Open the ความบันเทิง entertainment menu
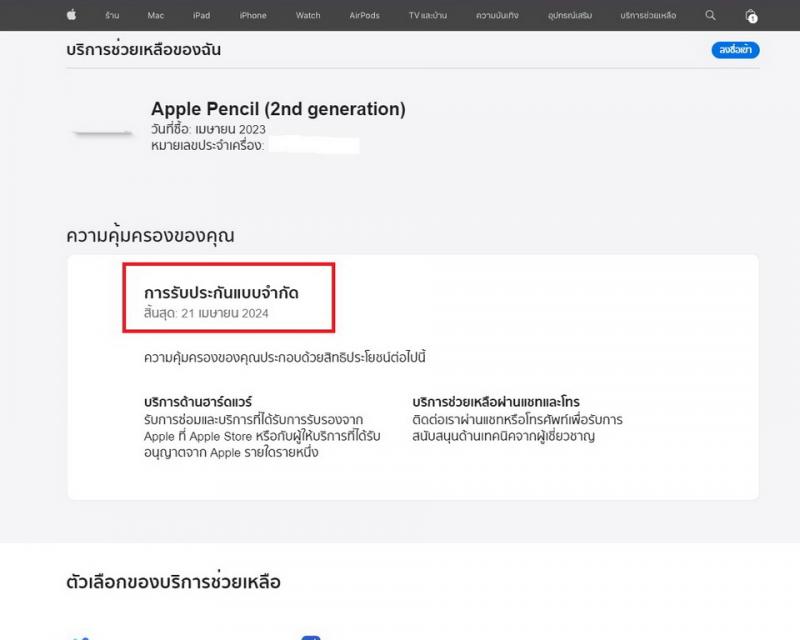Viewport: 800px width, 640px height. click(x=497, y=15)
